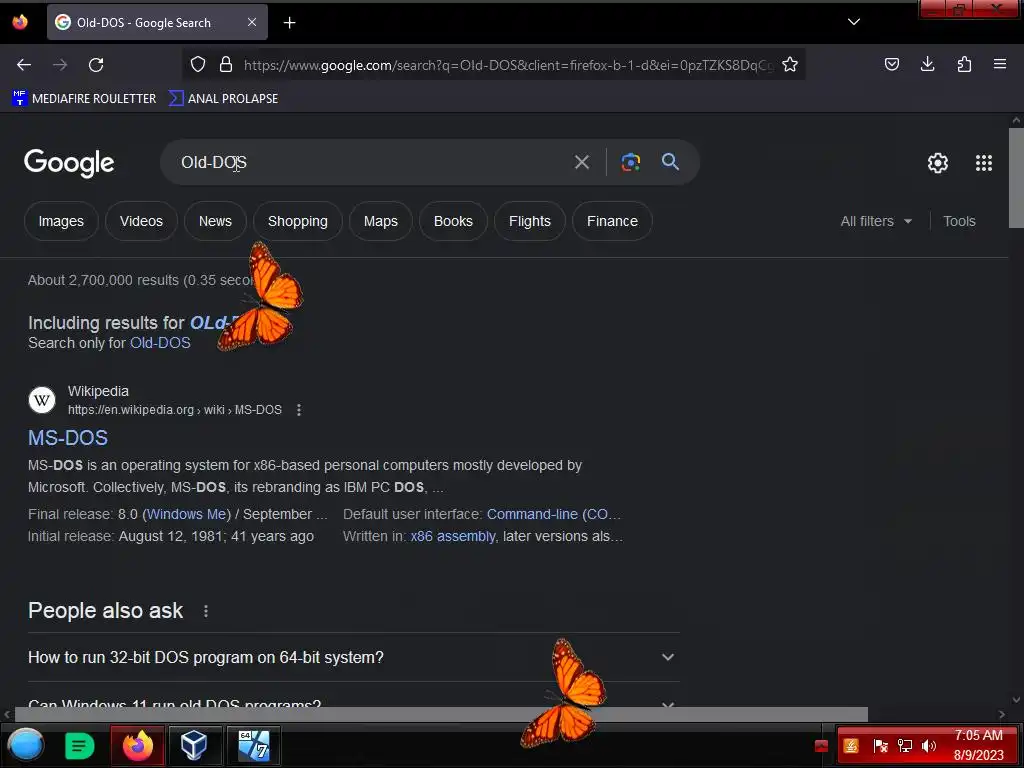Switch to Books results

(453, 221)
